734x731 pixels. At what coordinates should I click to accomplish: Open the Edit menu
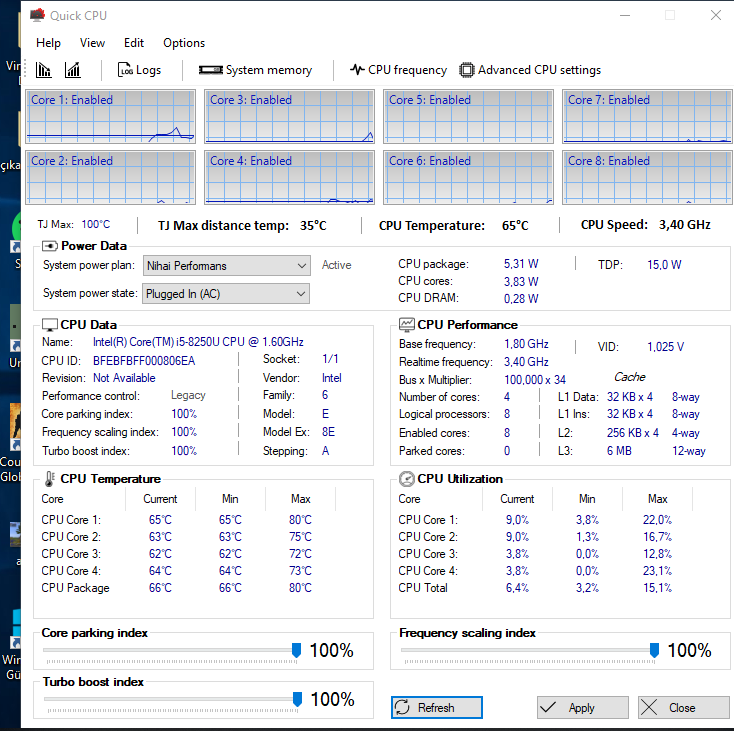[134, 43]
